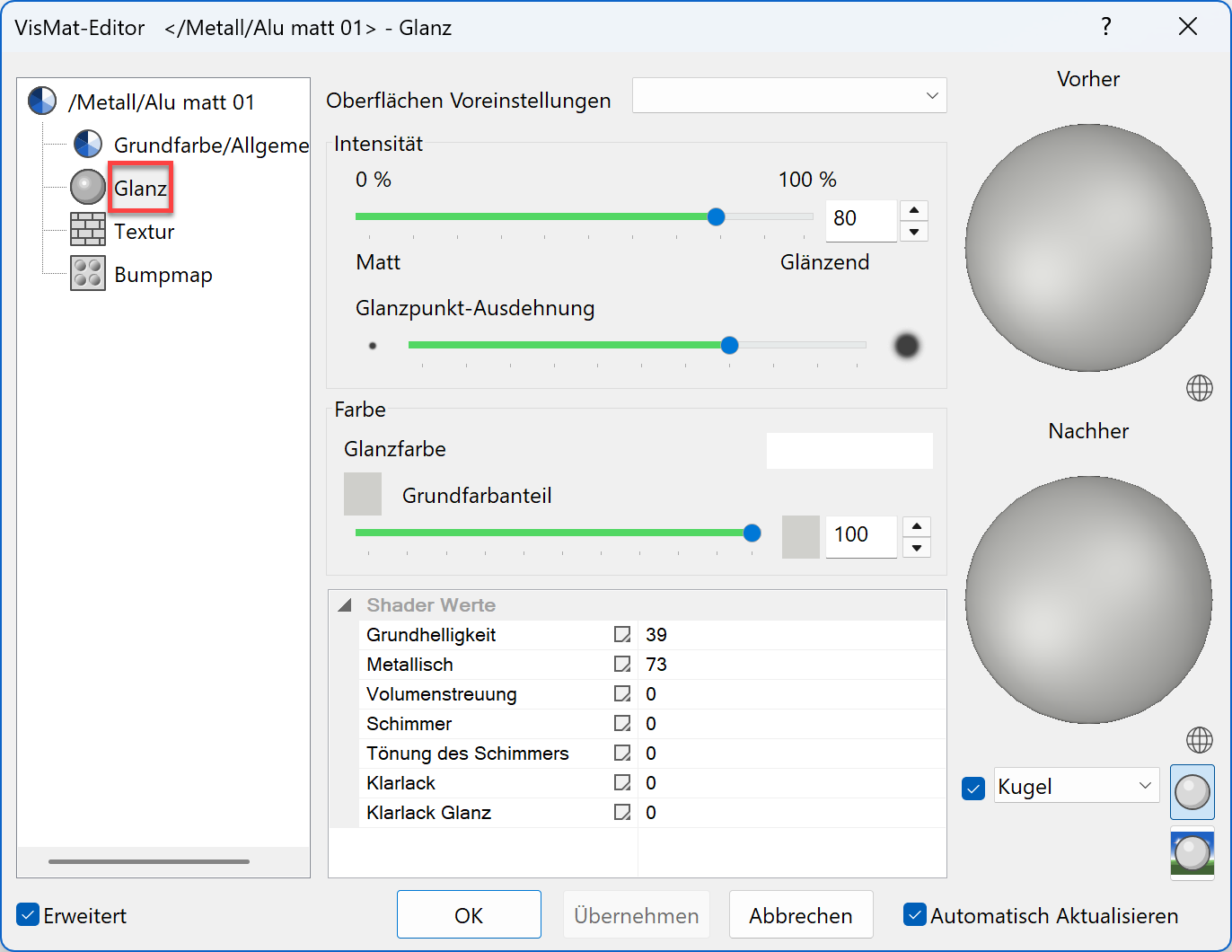Click the Bumpmap icon in tree

pyautogui.click(x=87, y=274)
